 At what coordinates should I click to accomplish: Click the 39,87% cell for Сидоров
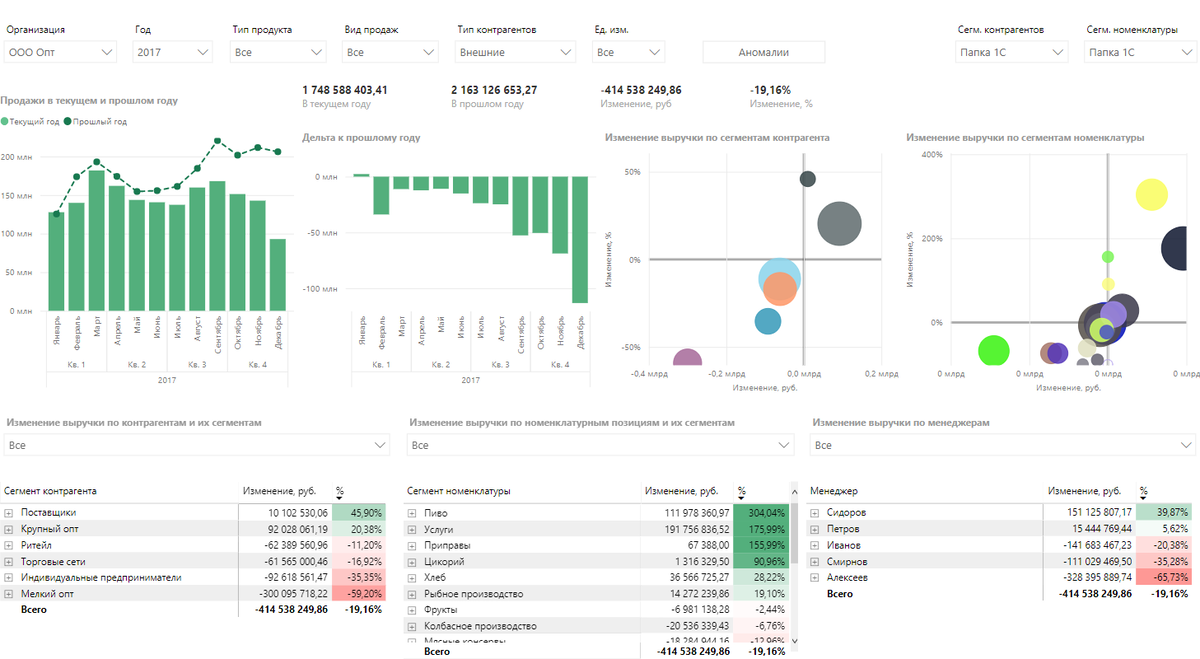coord(1163,513)
